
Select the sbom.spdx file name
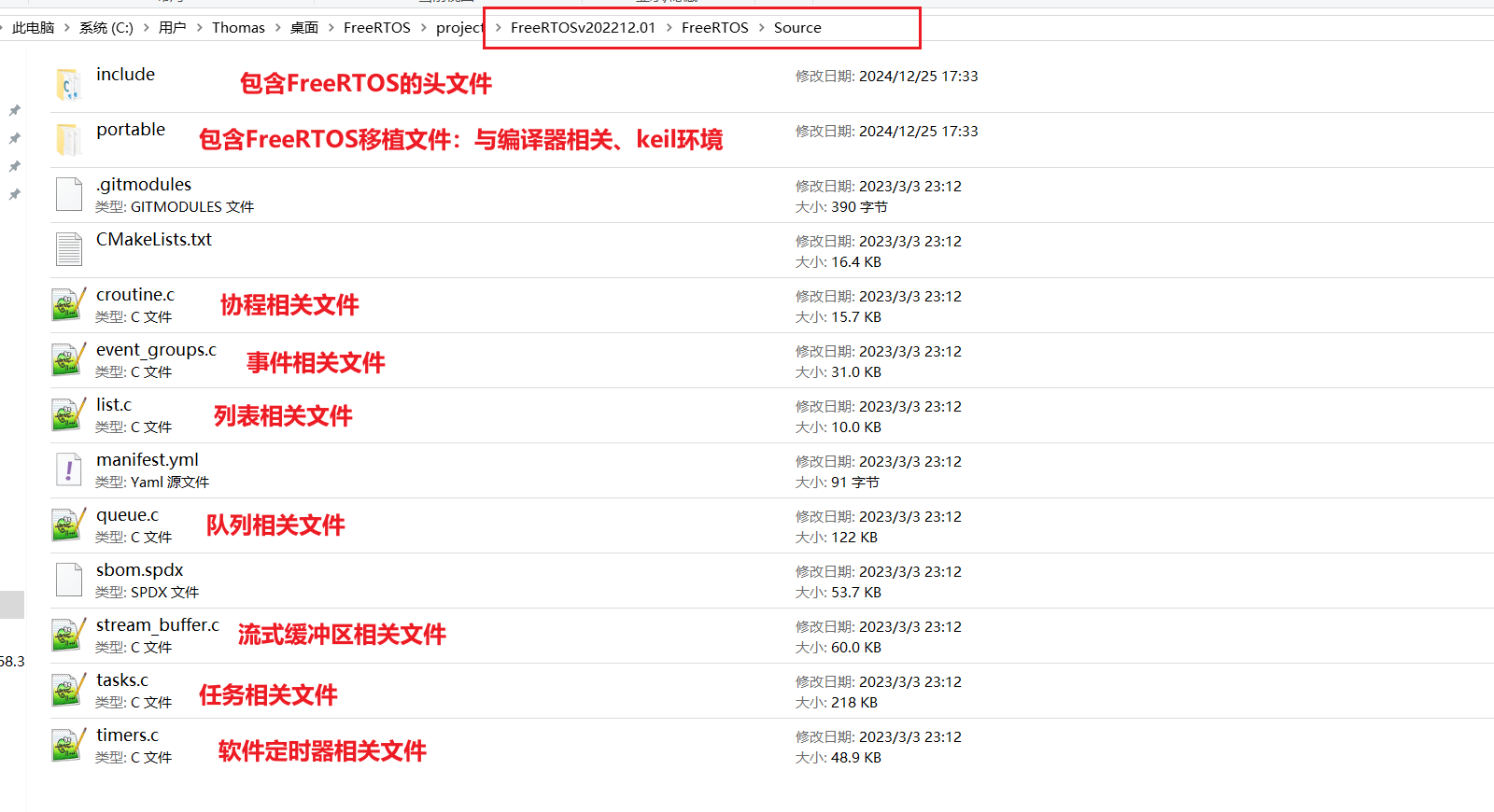pyautogui.click(x=140, y=570)
